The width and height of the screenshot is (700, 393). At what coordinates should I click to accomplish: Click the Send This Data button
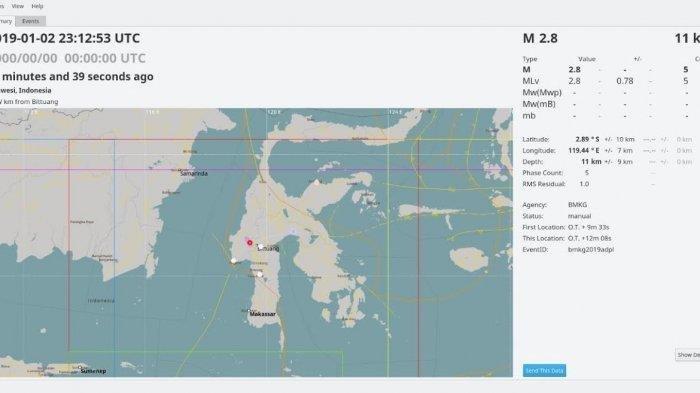pos(544,370)
